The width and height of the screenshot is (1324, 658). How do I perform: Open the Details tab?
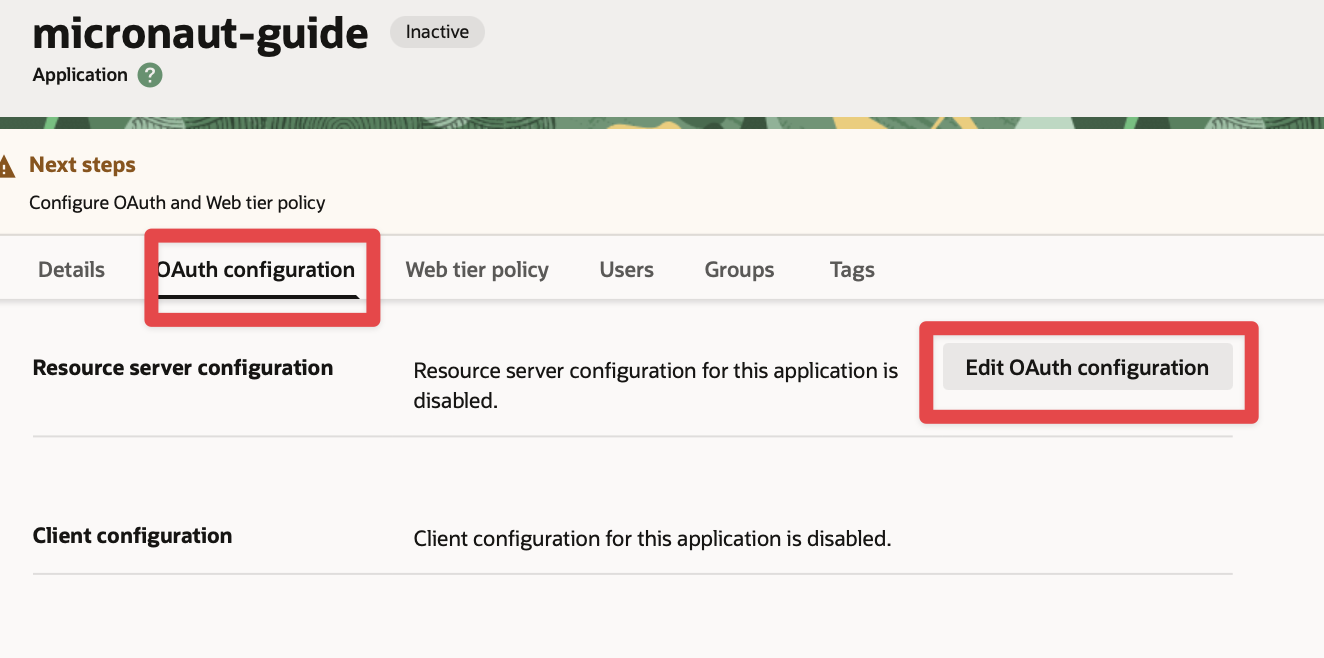pos(71,270)
